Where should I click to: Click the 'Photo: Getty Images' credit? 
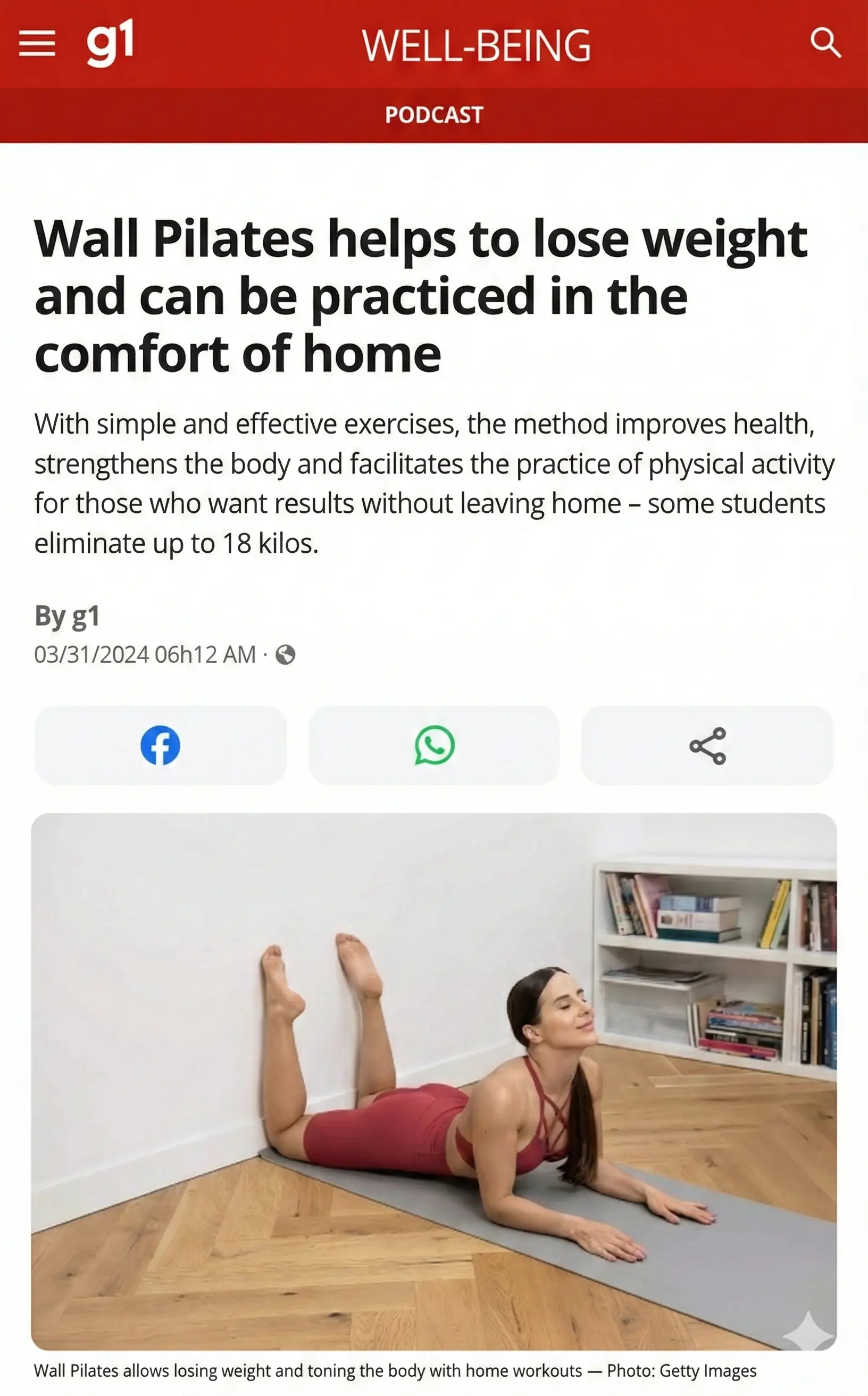[x=681, y=1371]
